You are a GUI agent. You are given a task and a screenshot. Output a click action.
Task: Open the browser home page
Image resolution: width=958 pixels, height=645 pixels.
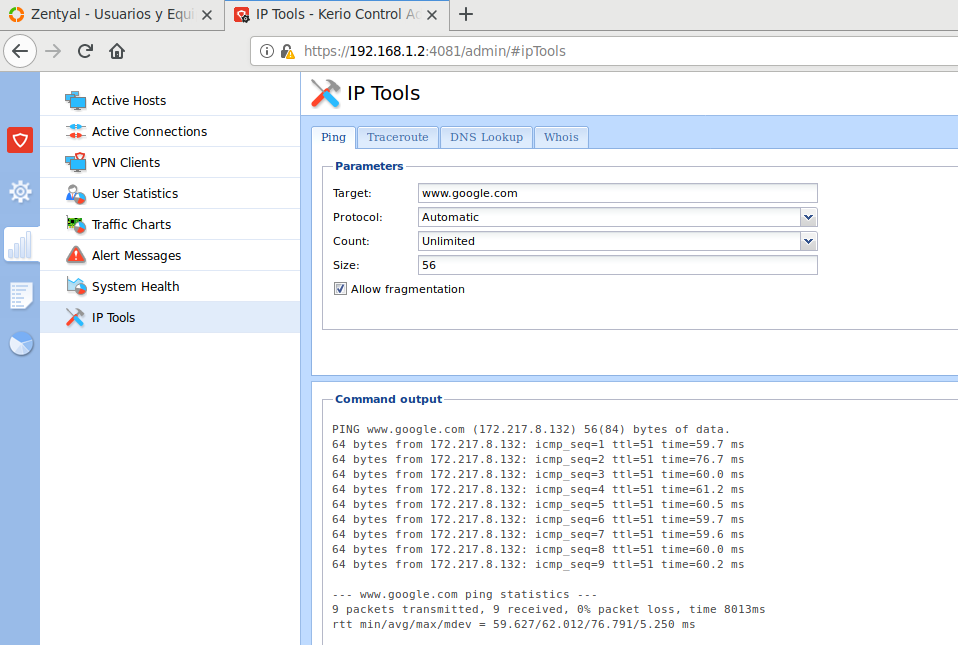(x=117, y=51)
